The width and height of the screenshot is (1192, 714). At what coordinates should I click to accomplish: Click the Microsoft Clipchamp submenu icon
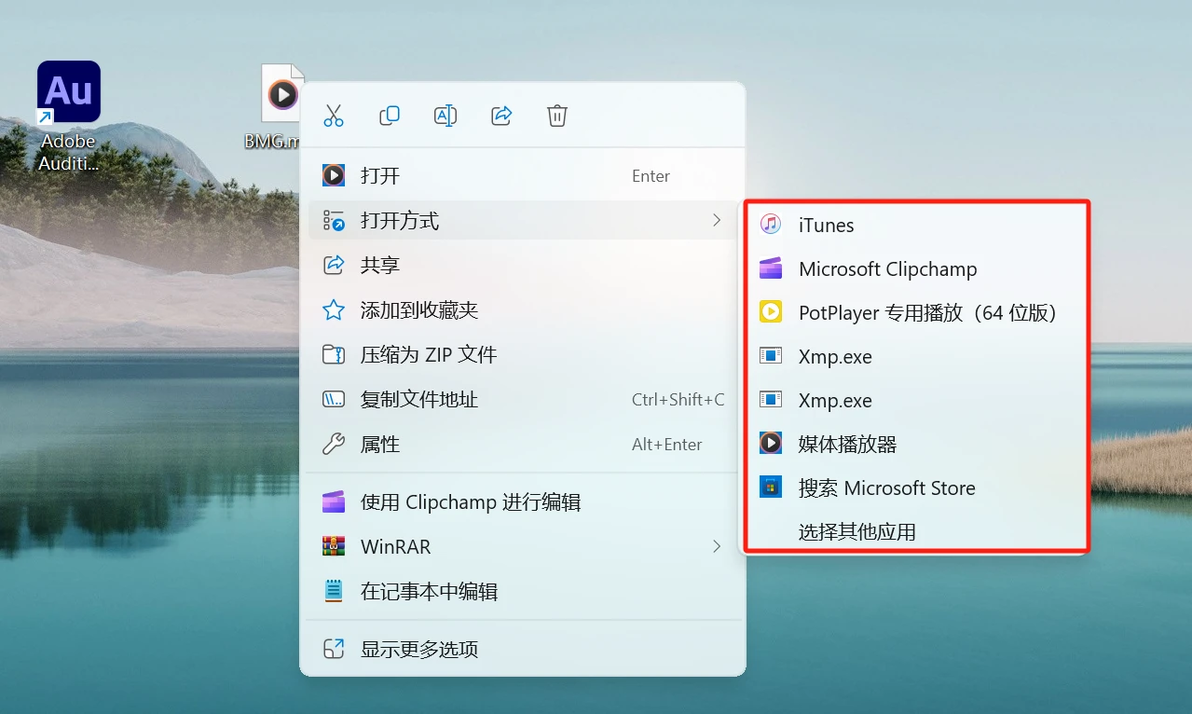[770, 268]
